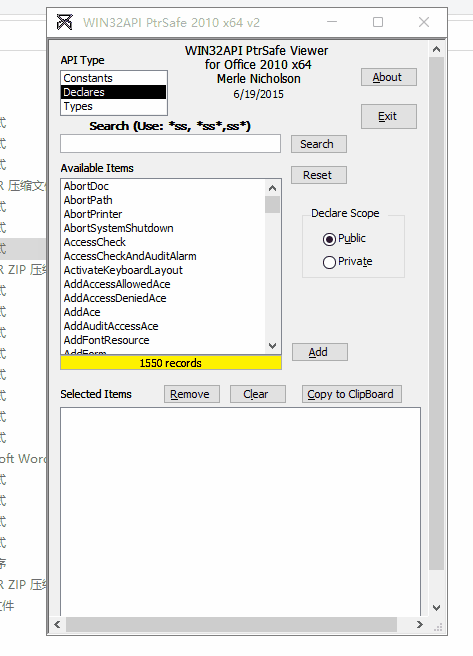Focus the search text field
Image resolution: width=473 pixels, height=656 pixels.
pyautogui.click(x=171, y=144)
